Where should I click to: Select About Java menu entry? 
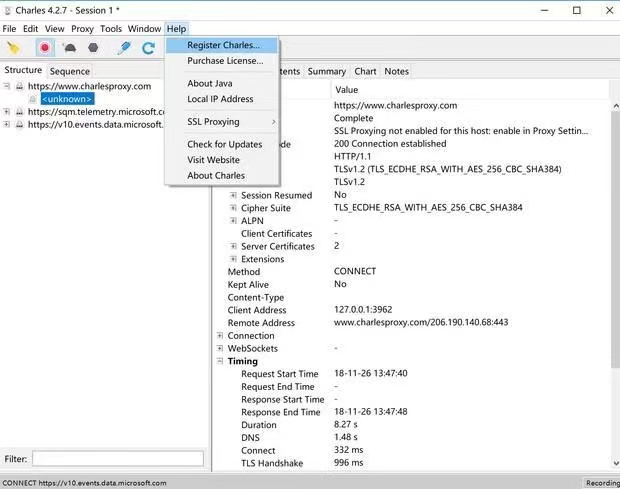point(223,83)
